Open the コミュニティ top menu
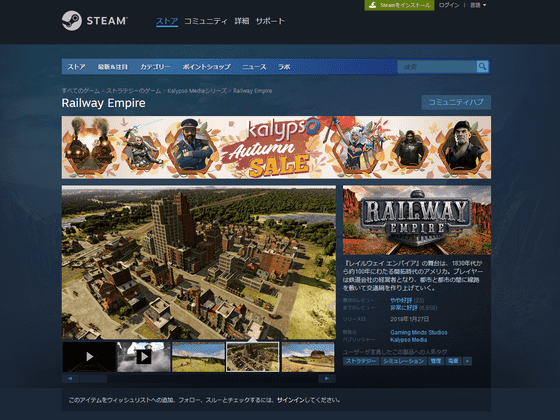Screen dimensions: 560x420 (206, 21)
